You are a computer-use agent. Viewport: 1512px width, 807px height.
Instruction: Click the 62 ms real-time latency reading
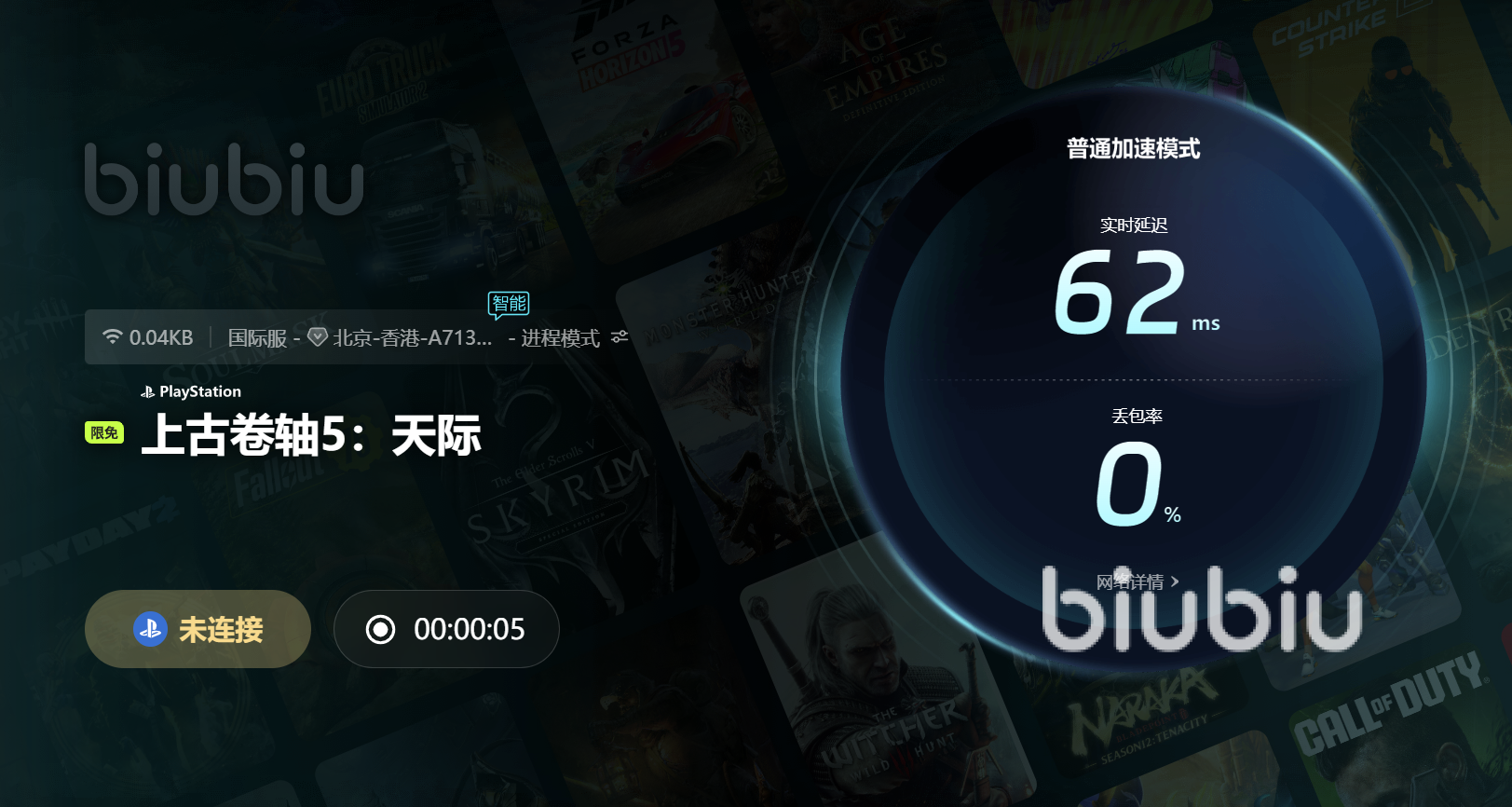(x=1137, y=293)
